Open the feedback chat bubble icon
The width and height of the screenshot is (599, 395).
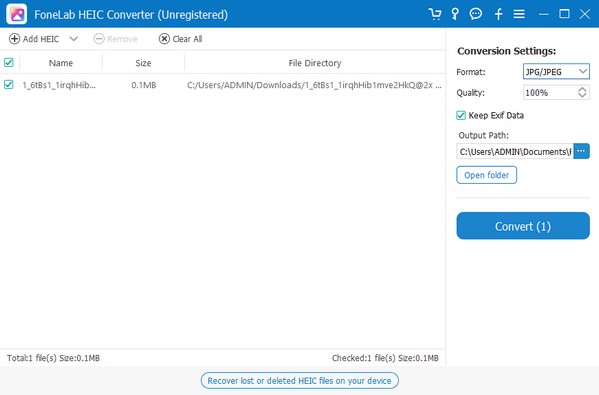[x=476, y=14]
